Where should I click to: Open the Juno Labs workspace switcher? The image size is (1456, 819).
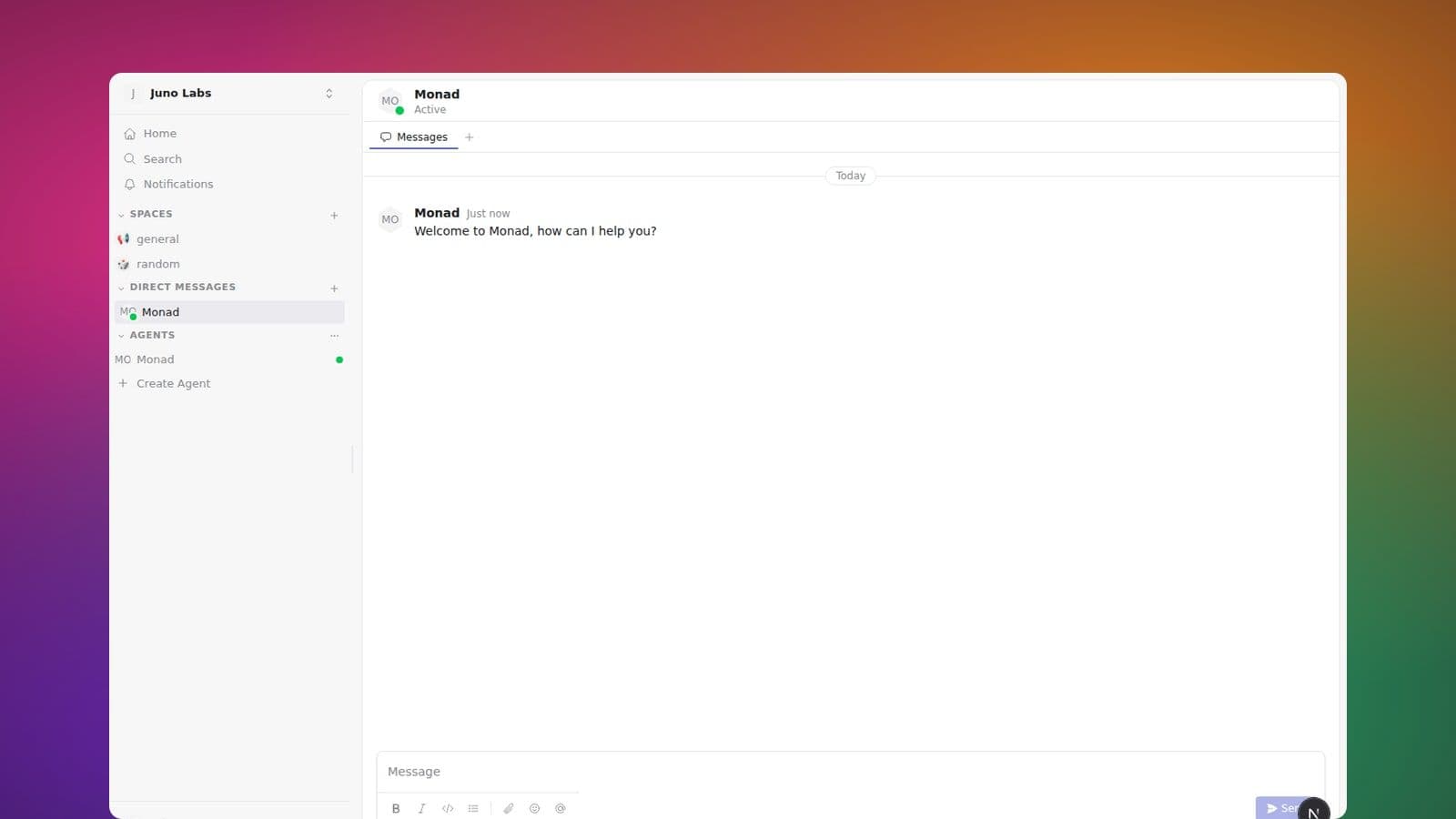click(x=230, y=93)
